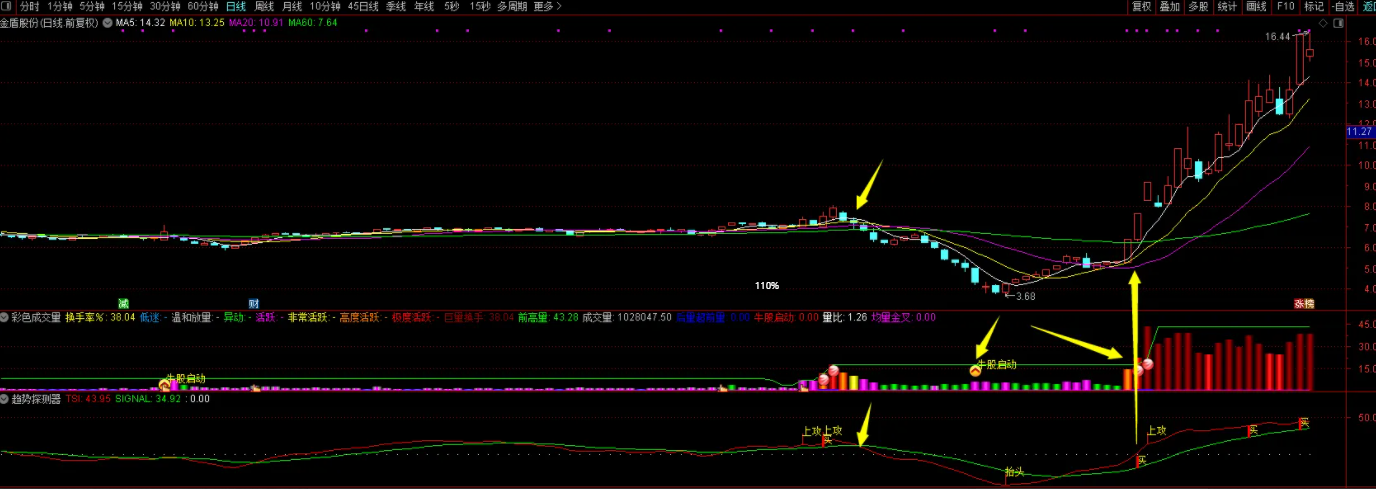Image resolution: width=1376 pixels, height=489 pixels.
Task: Select the 15秒 period tab
Action: point(480,6)
